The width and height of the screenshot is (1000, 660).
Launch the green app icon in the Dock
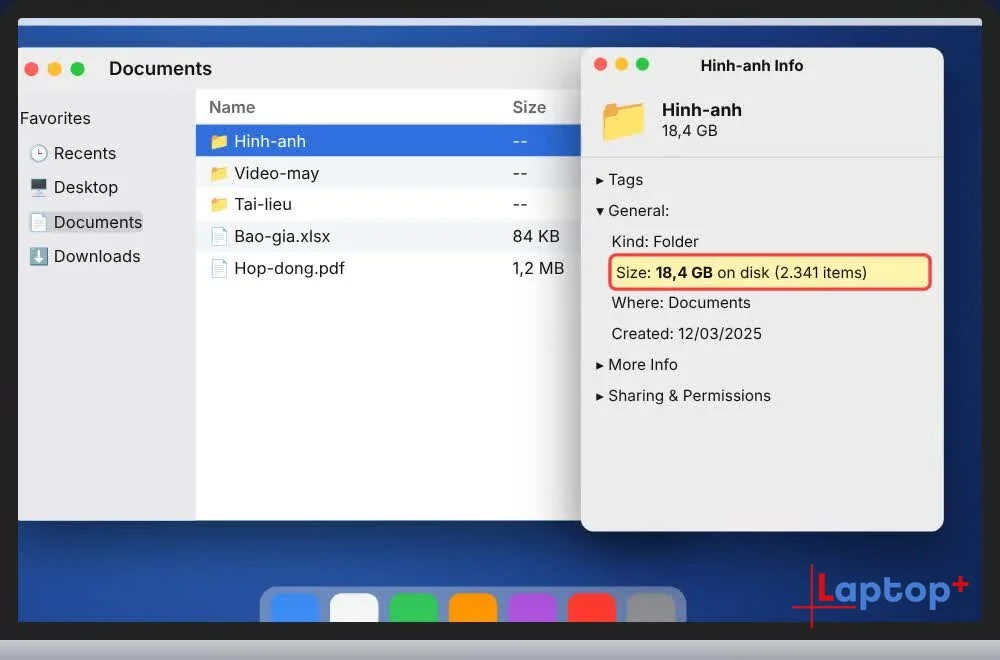point(413,607)
